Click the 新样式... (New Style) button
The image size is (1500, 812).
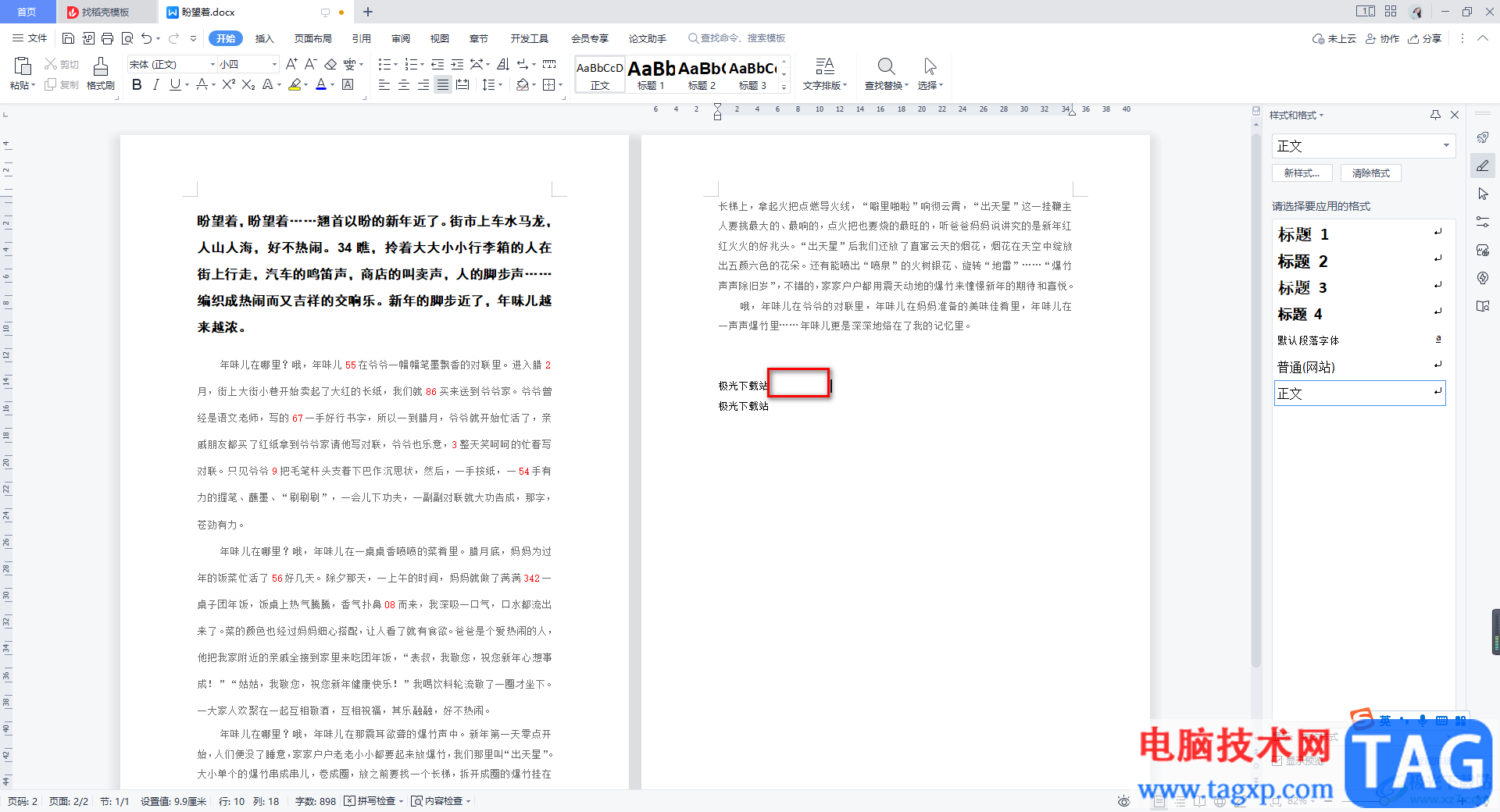pyautogui.click(x=1302, y=173)
